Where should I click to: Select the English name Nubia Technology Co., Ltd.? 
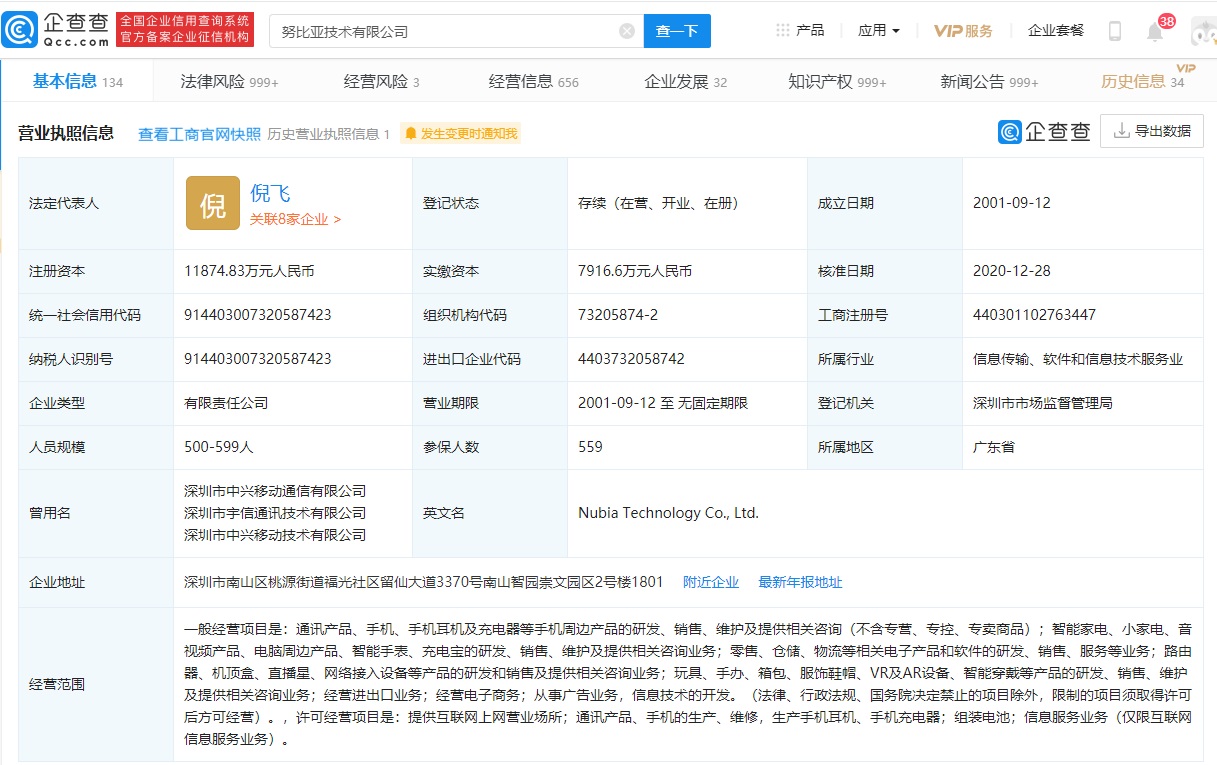(x=668, y=513)
